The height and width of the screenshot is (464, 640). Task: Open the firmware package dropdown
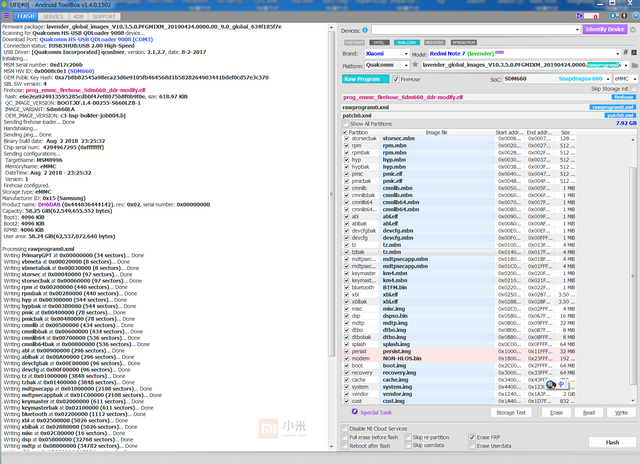click(626, 65)
